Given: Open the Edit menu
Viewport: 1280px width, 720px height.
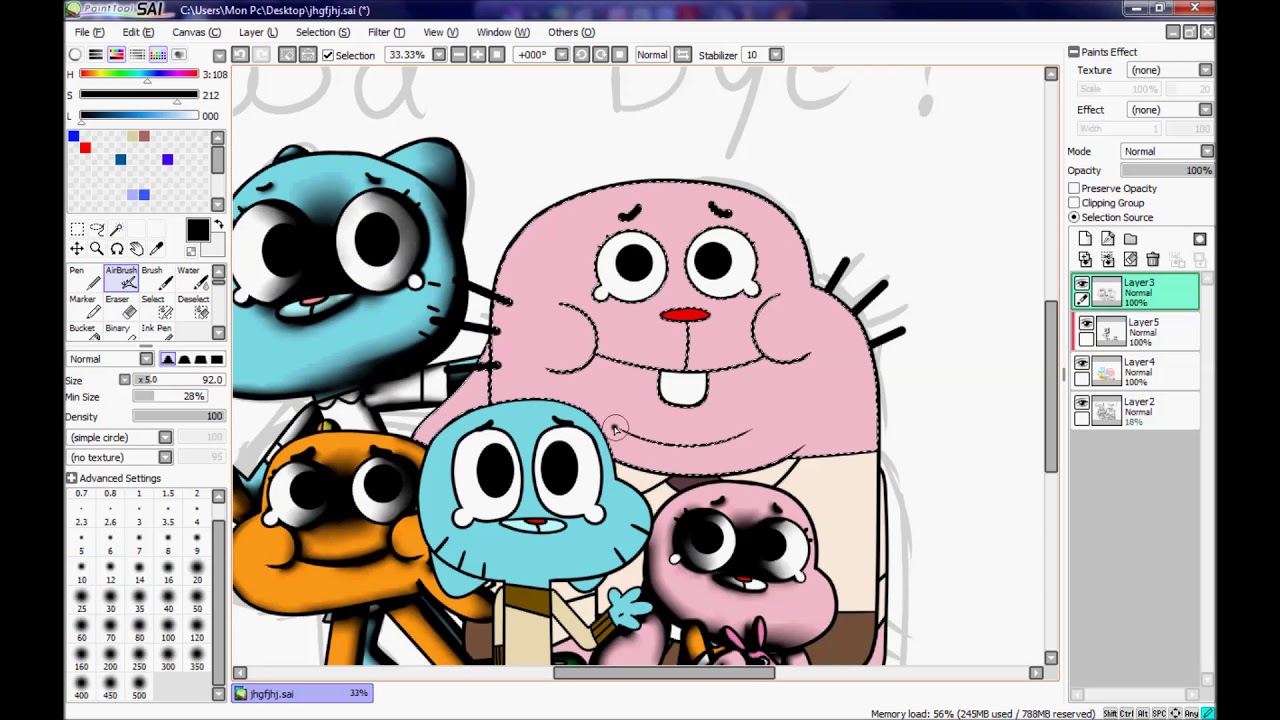Looking at the screenshot, I should tap(138, 32).
